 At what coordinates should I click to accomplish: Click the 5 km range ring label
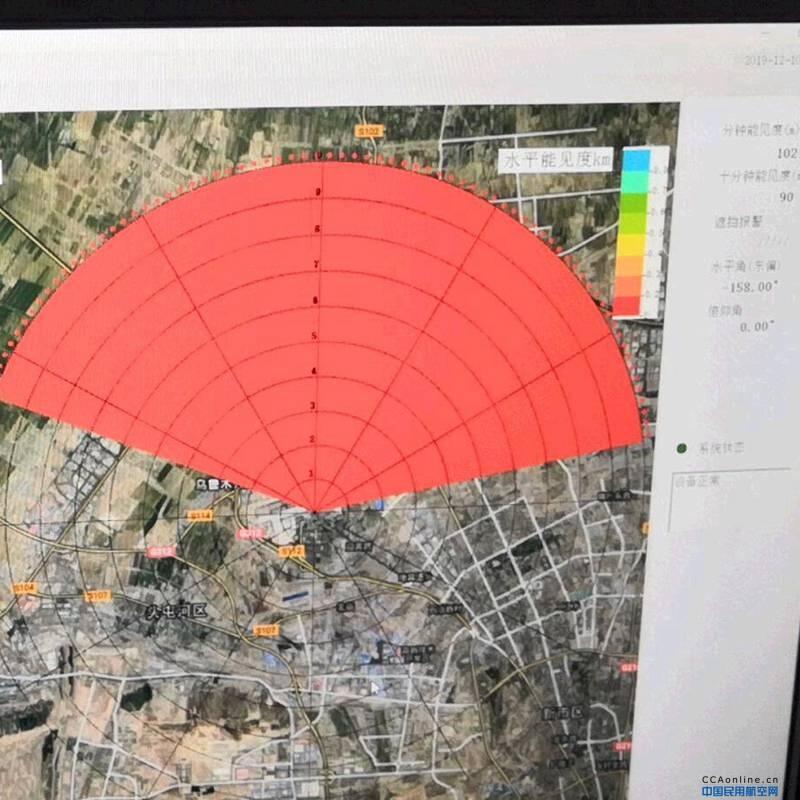(316, 336)
